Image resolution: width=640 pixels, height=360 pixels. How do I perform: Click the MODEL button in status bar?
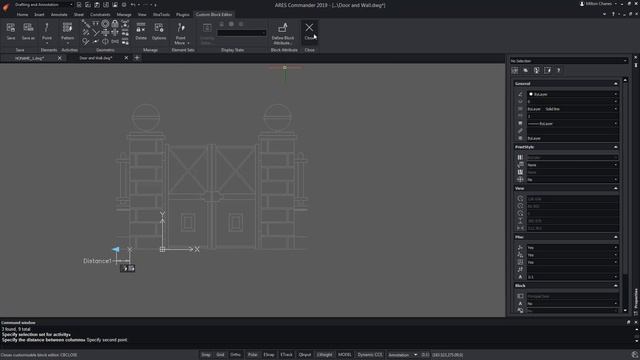(x=345, y=355)
